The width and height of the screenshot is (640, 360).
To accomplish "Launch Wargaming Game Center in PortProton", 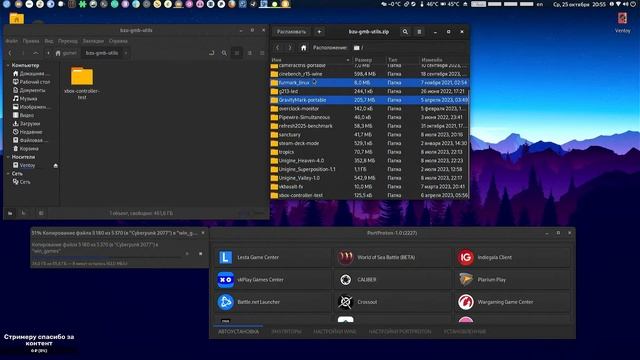I will click(513, 302).
